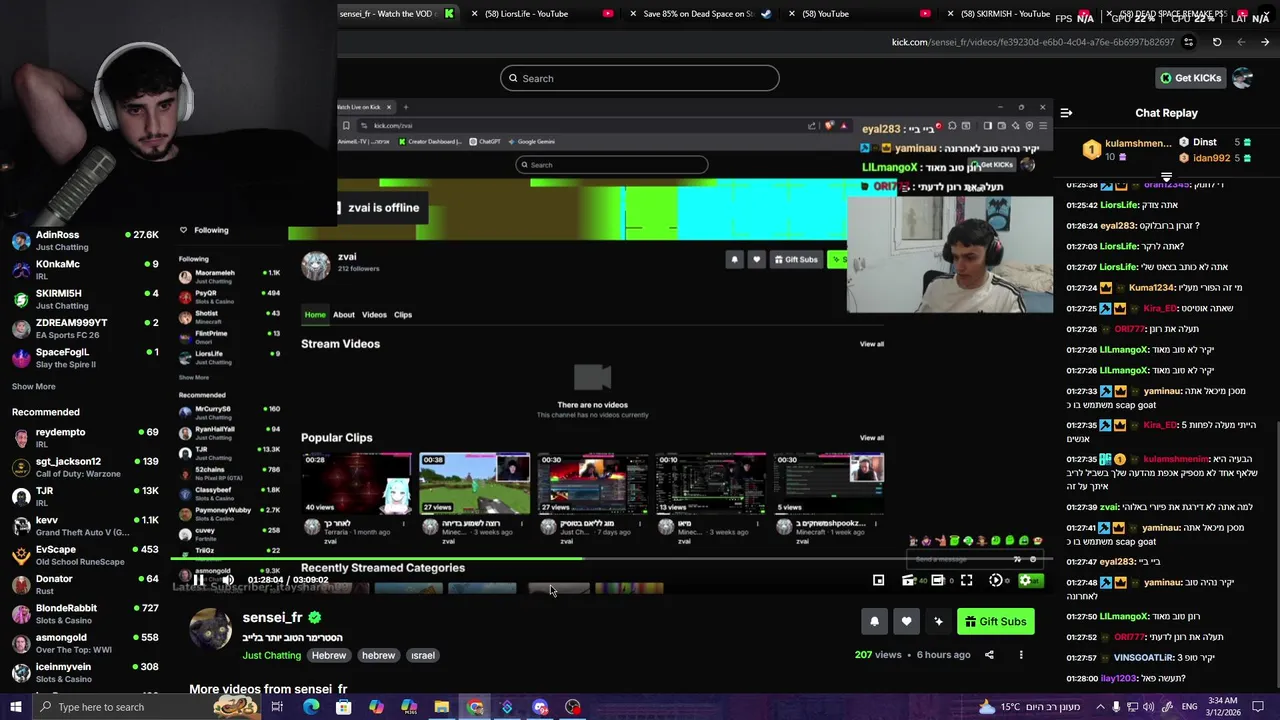Viewport: 1280px width, 720px height.
Task: Open the Just Chatting category link
Action: point(271,655)
